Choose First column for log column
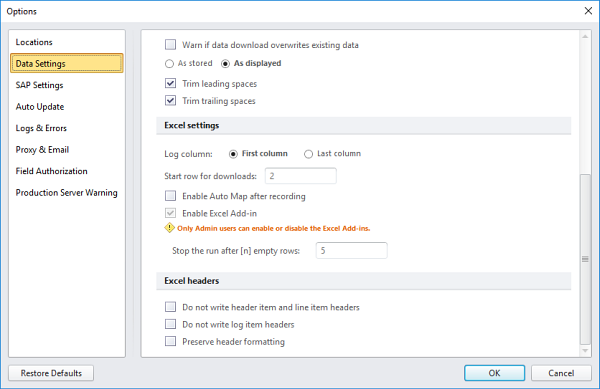The width and height of the screenshot is (600, 389). pos(233,154)
